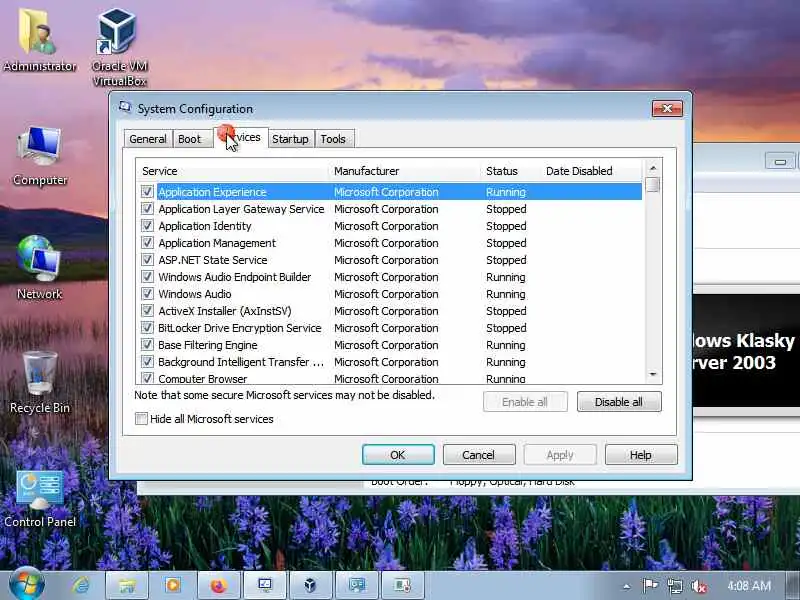Click services list scroll down arrow
The height and width of the screenshot is (600, 800).
tap(653, 375)
